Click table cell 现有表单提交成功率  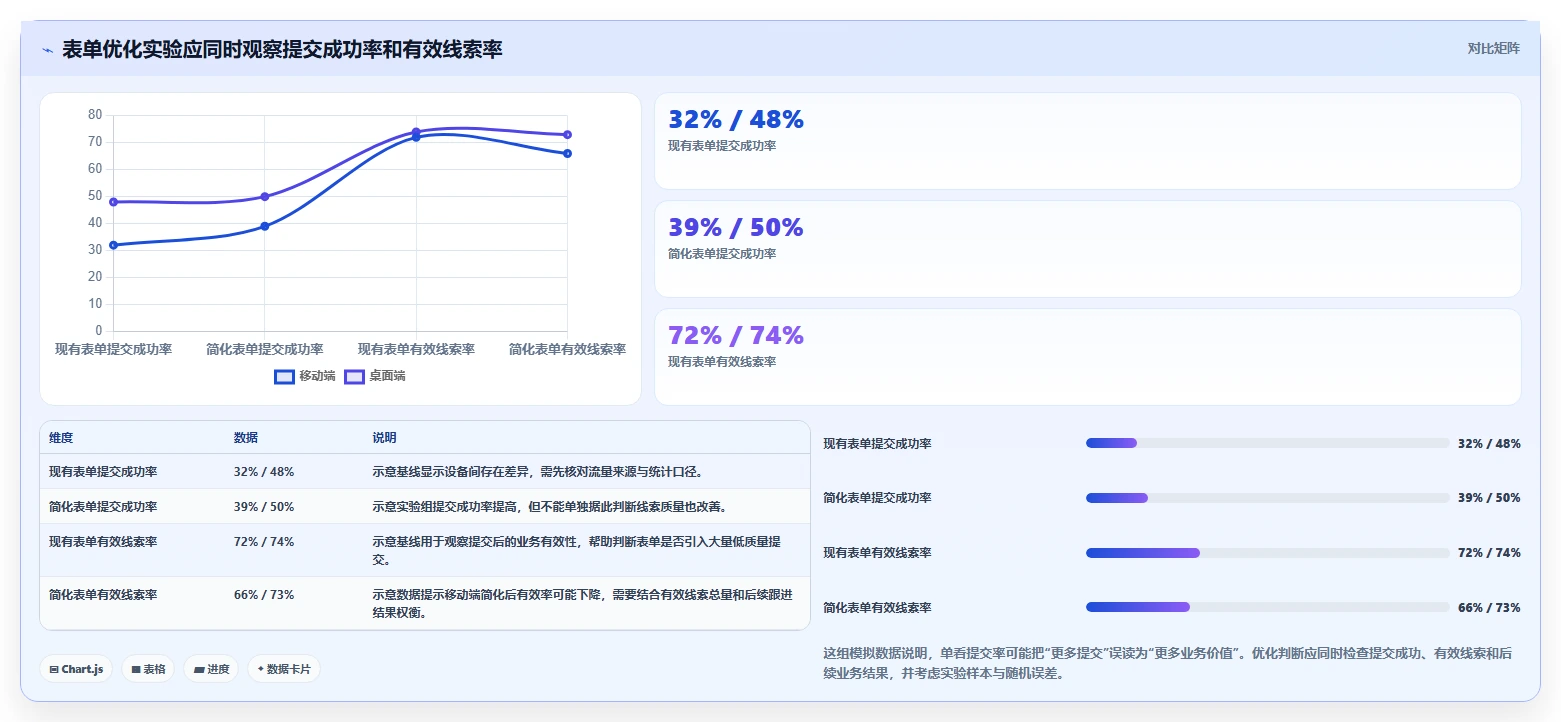tap(103, 472)
